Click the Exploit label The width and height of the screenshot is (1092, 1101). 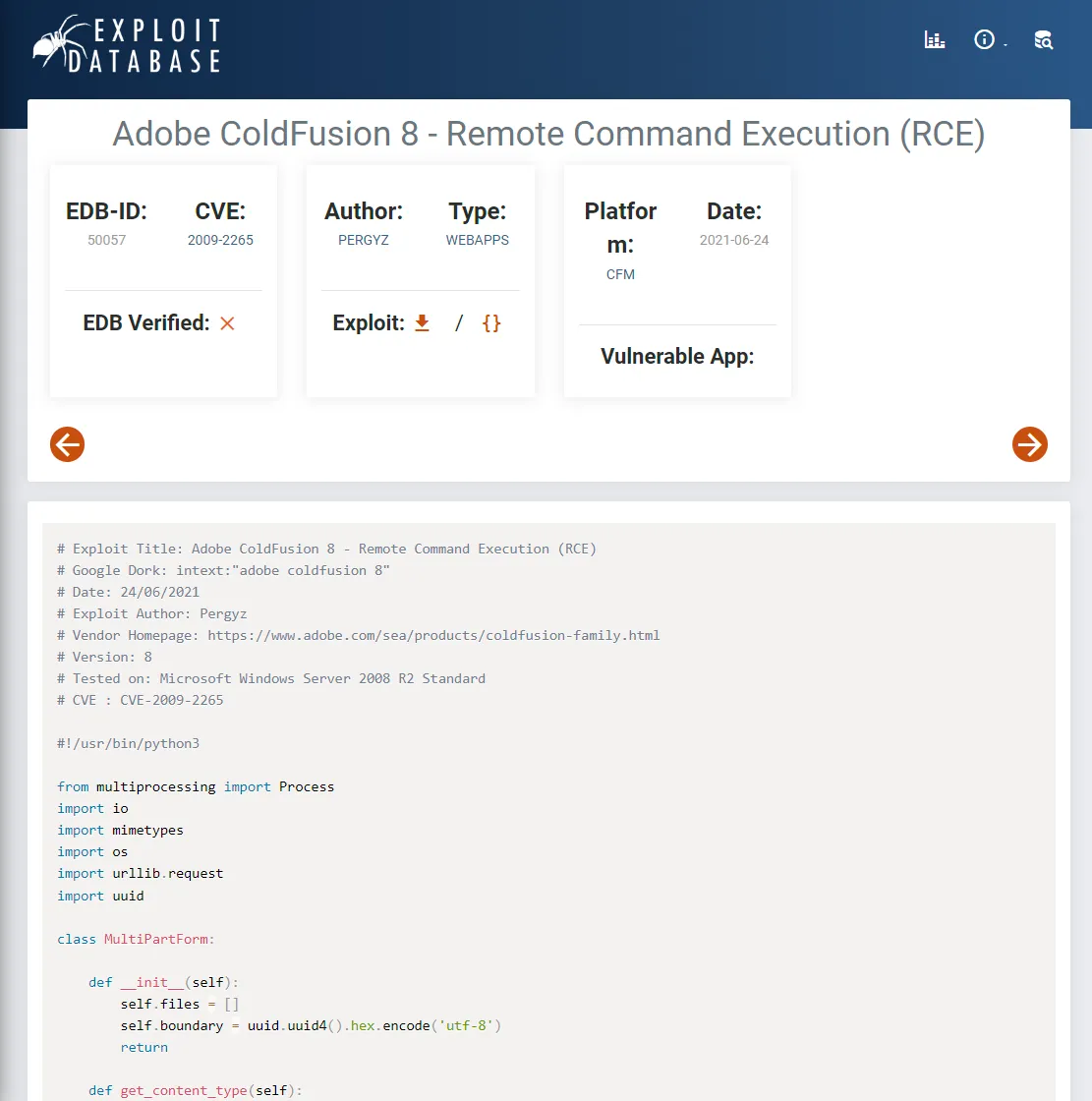pyautogui.click(x=369, y=323)
